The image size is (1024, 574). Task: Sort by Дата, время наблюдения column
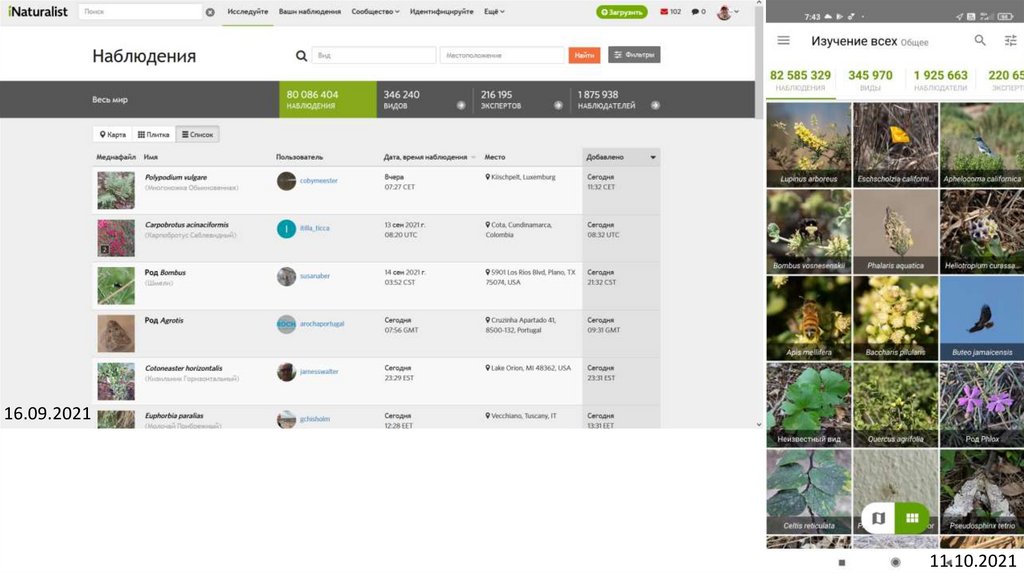click(x=425, y=157)
